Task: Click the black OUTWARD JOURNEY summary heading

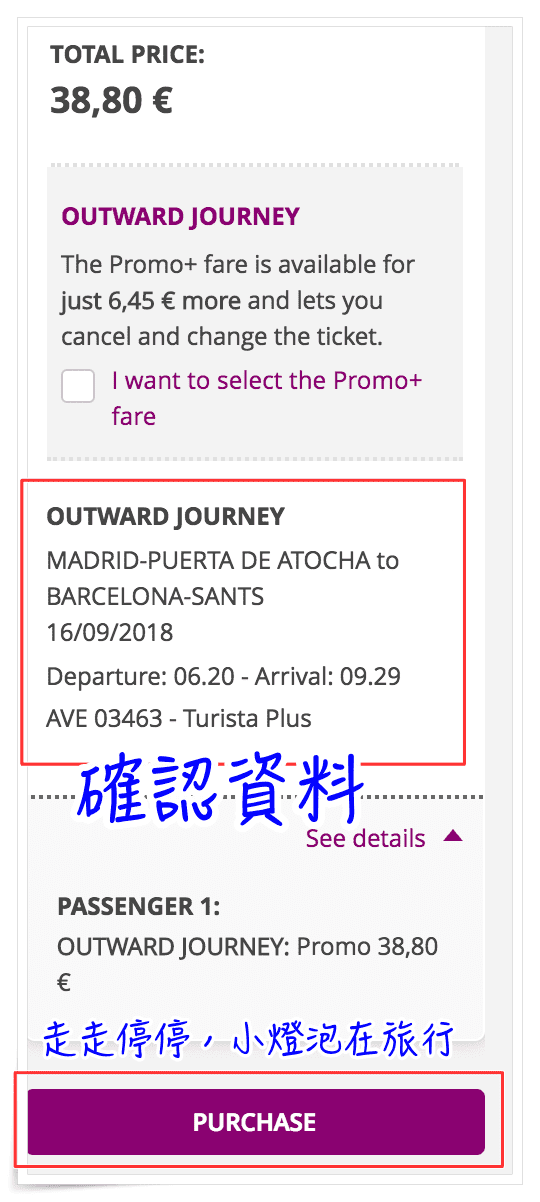Action: click(166, 517)
